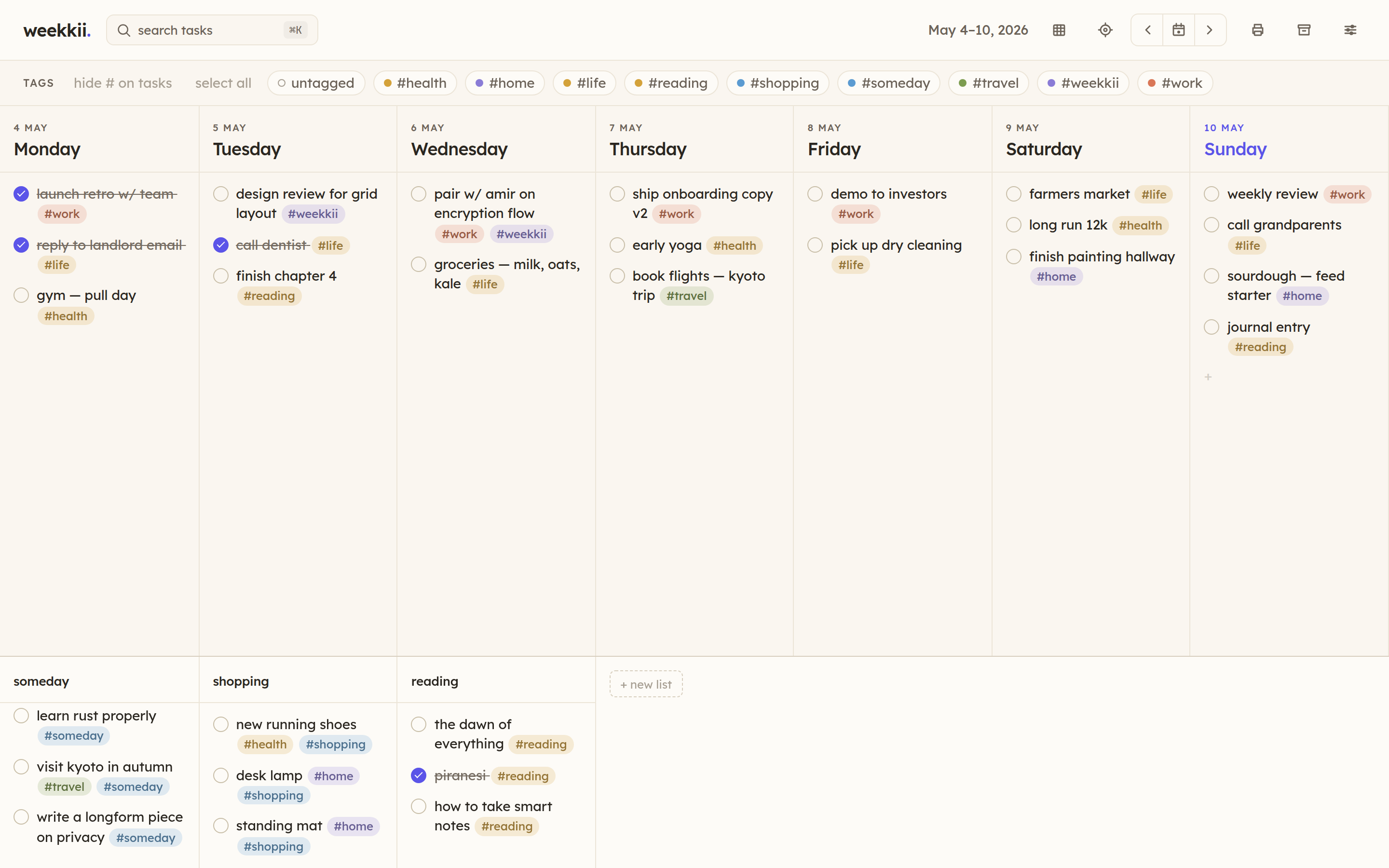Click the search magnifier icon
The width and height of the screenshot is (1389, 868).
pyautogui.click(x=124, y=30)
